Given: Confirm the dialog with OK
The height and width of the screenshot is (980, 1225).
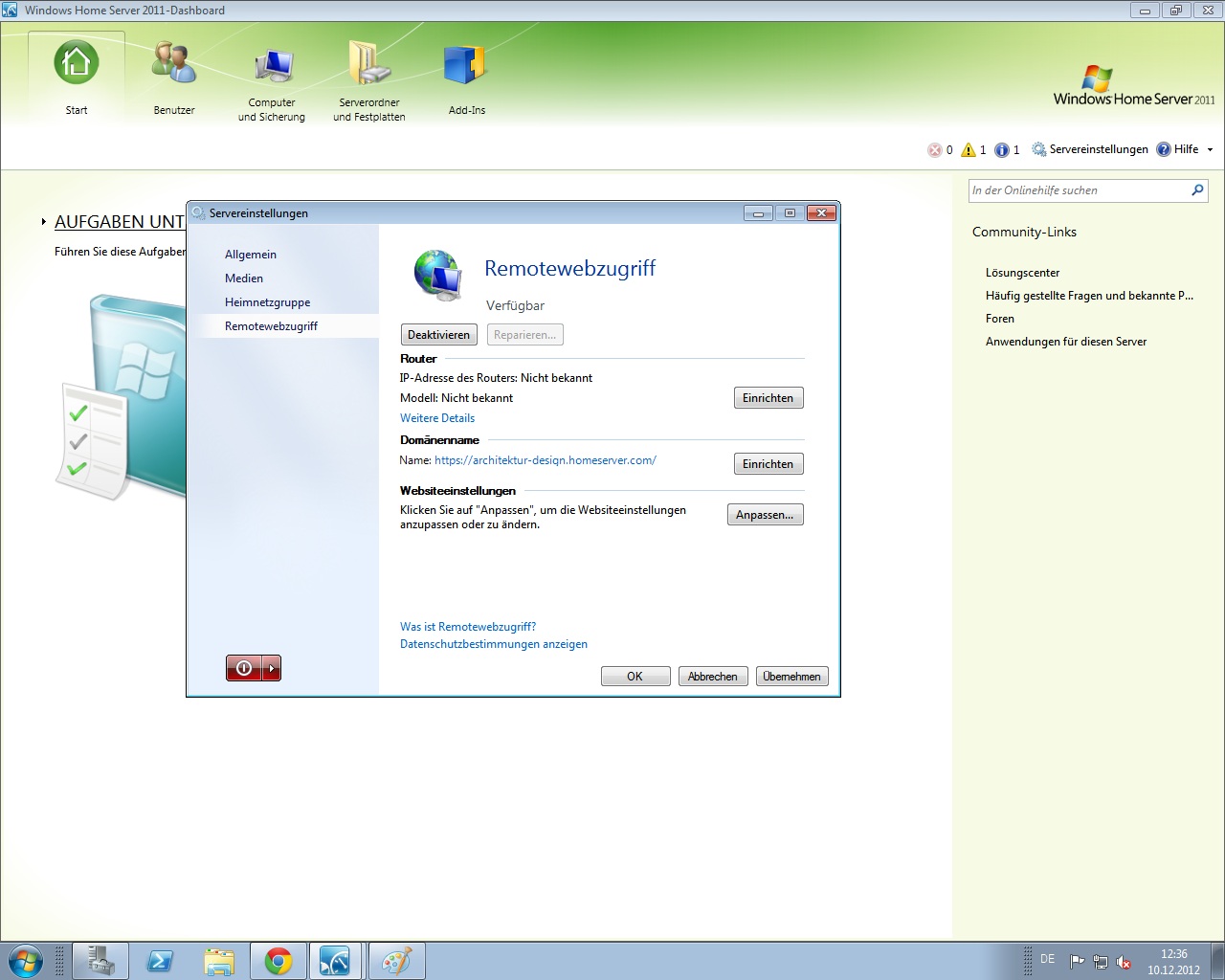Looking at the screenshot, I should pyautogui.click(x=635, y=677).
